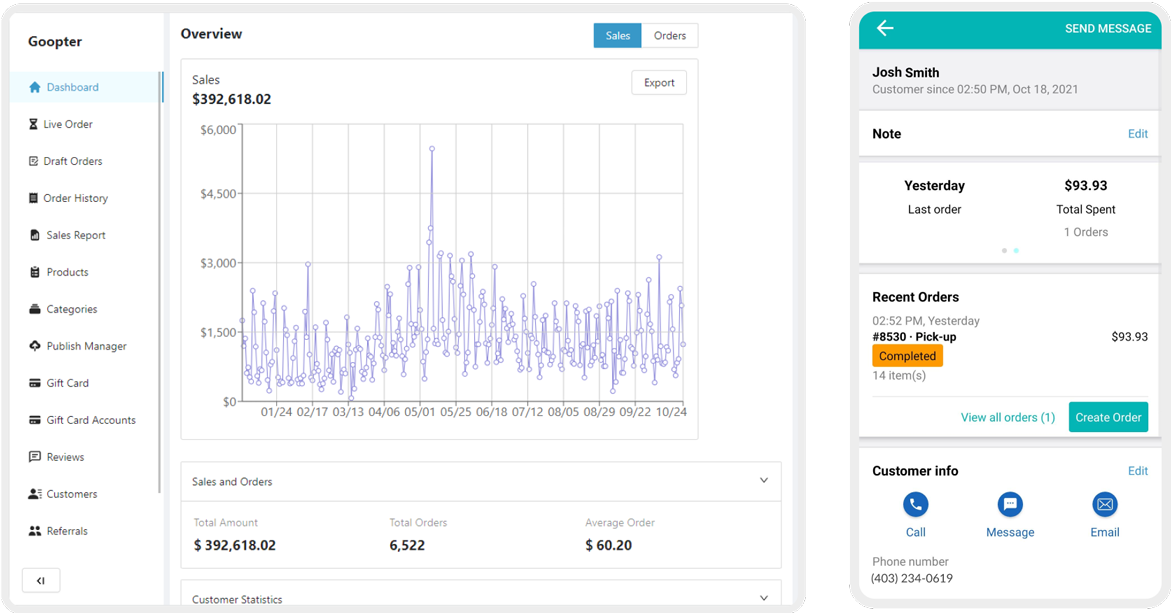Go back using the arrow in header
The width and height of the screenshot is (1171, 613).
pos(885,28)
